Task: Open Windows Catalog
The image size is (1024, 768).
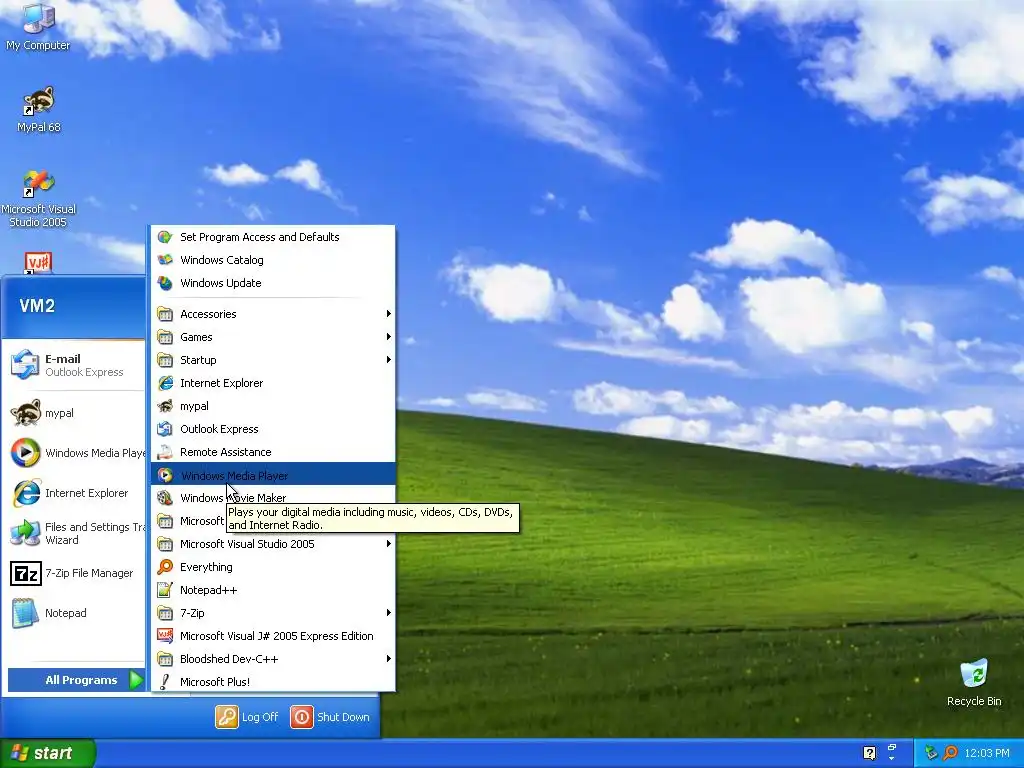Action: pyautogui.click(x=273, y=260)
